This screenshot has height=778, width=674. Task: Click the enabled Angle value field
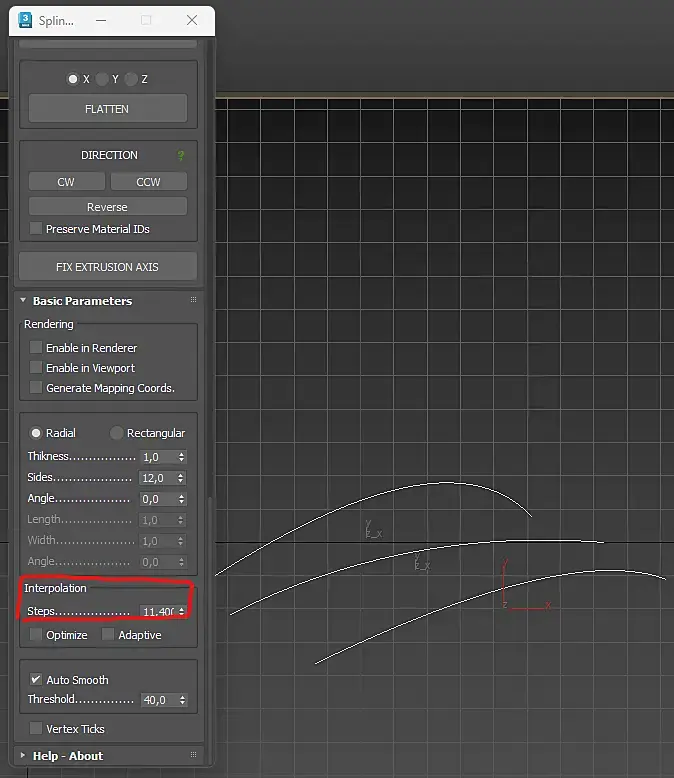pos(157,499)
